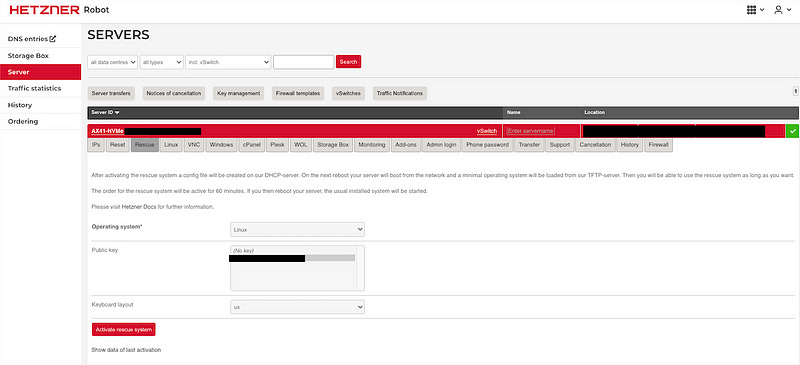
Task: Expand the all data centres dropdown
Action: pyautogui.click(x=112, y=62)
